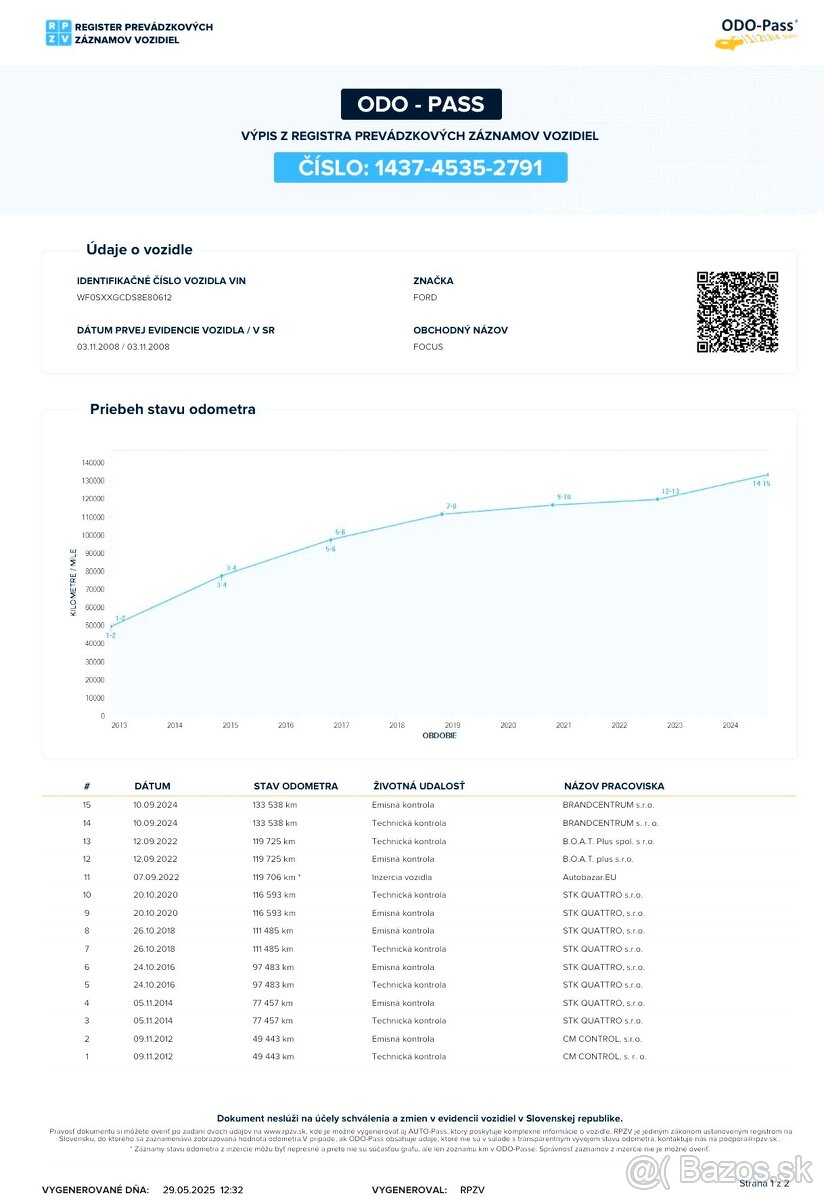Screen dimensions: 824x1200
Task: Click the QR code image
Action: click(x=737, y=312)
